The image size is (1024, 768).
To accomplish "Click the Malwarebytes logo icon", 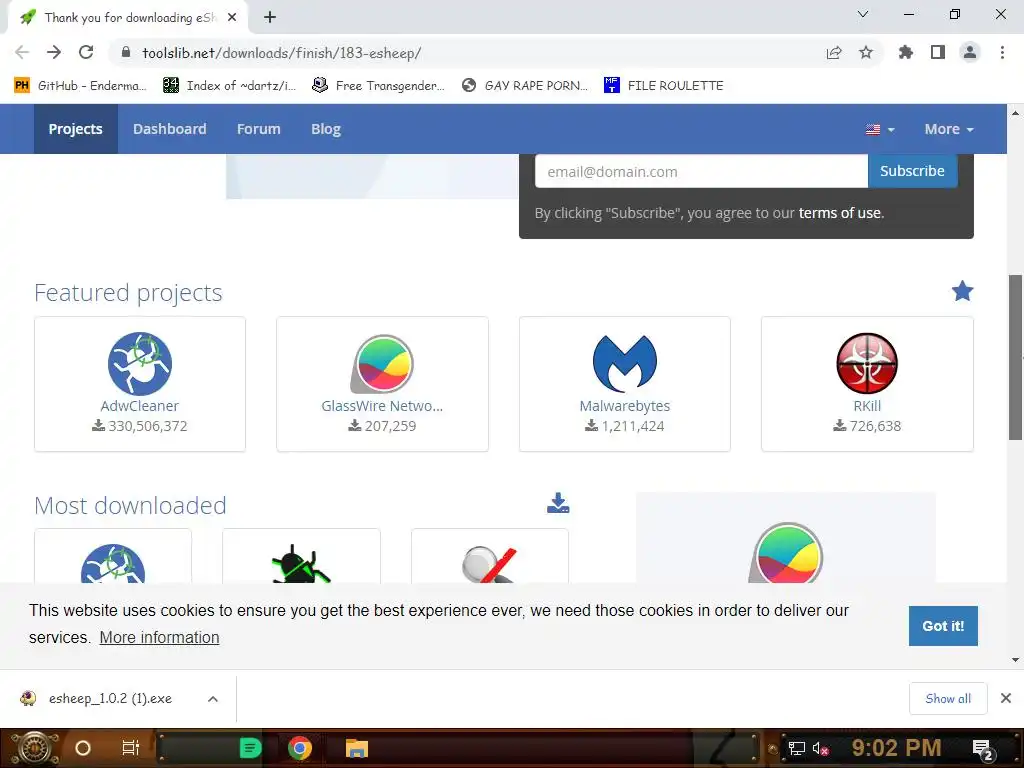I will point(625,363).
